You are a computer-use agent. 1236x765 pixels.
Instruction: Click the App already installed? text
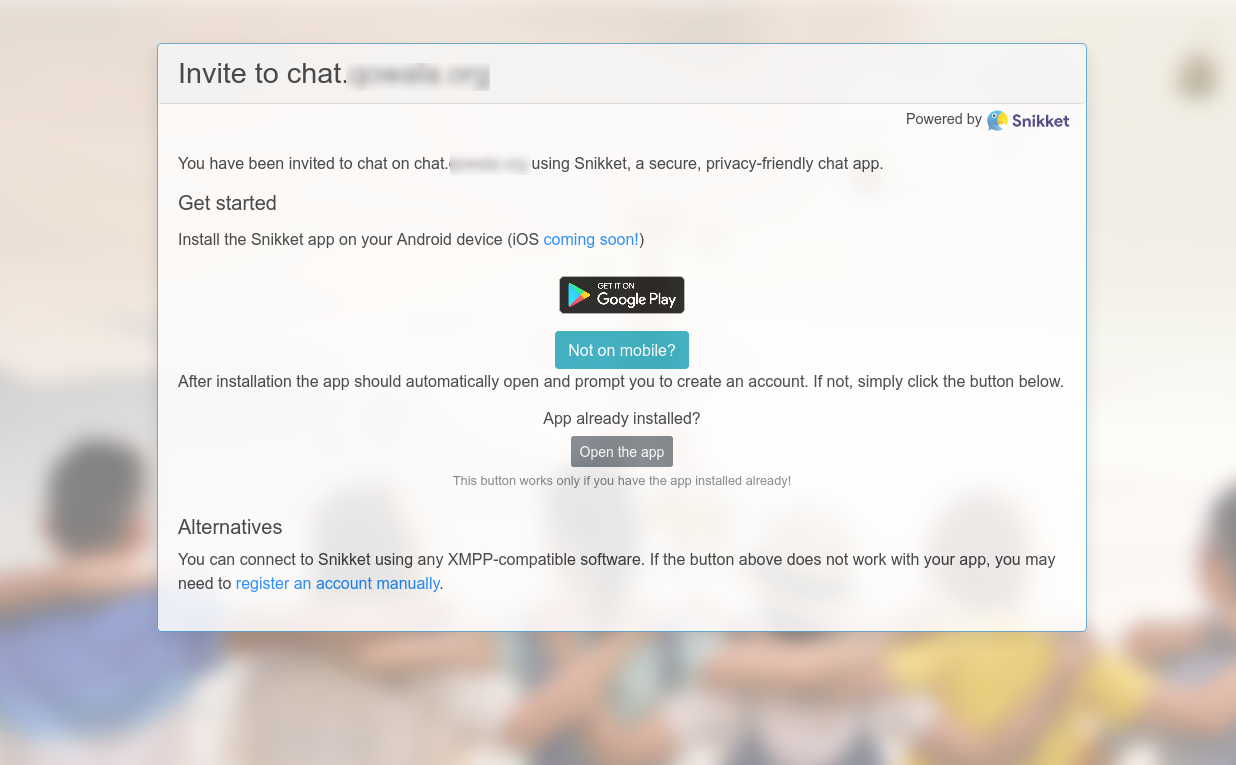(x=622, y=418)
